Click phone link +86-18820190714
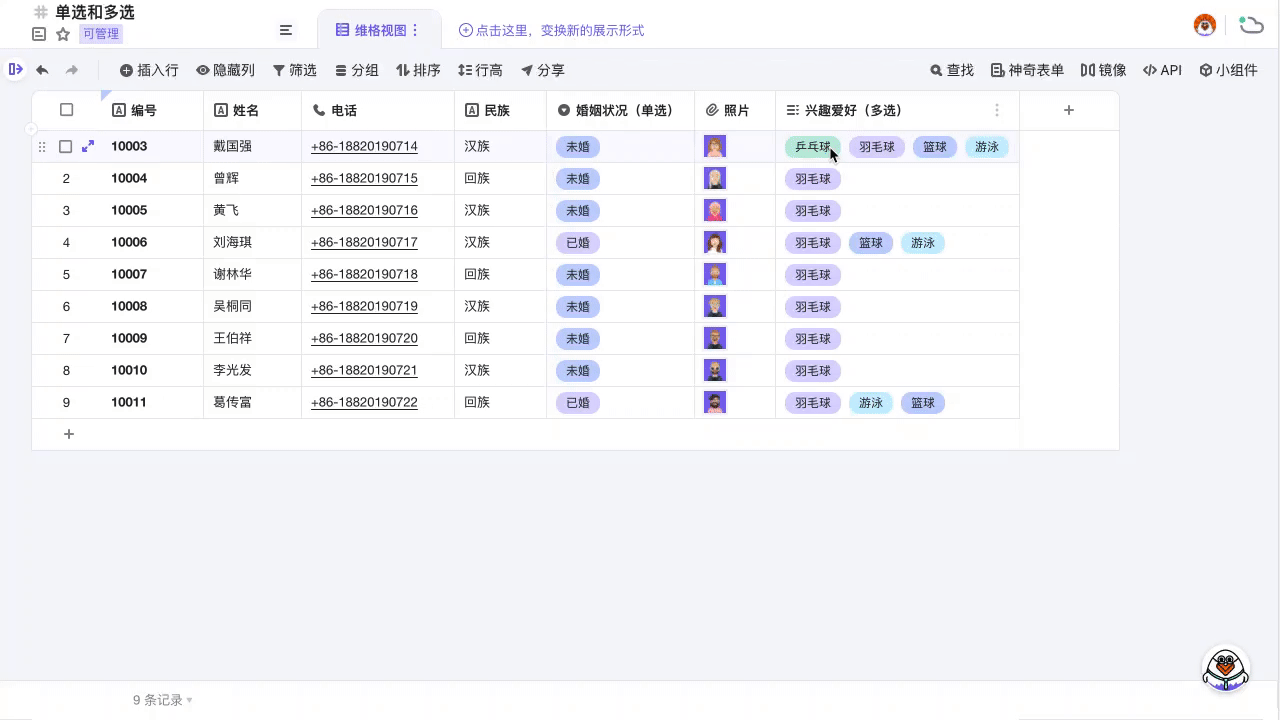Image resolution: width=1280 pixels, height=720 pixels. point(364,146)
